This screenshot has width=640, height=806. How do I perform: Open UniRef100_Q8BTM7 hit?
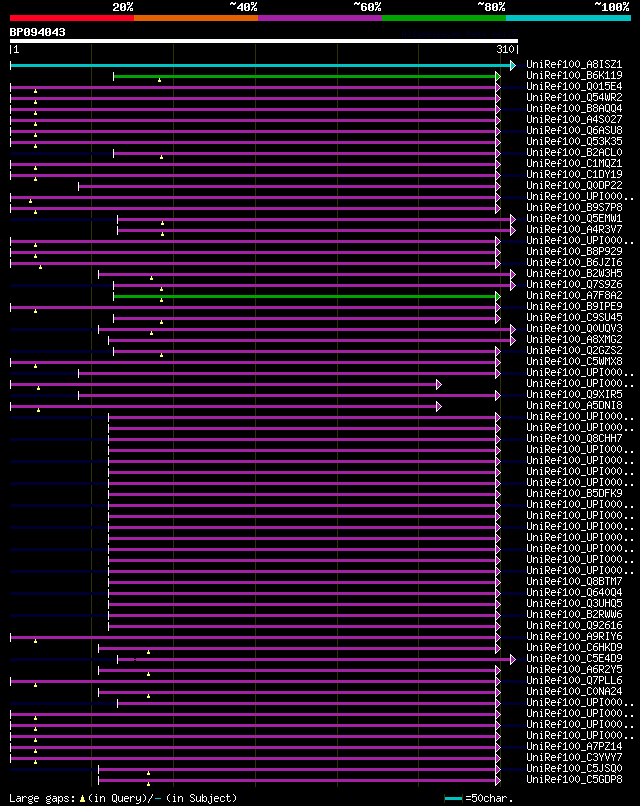(574, 581)
